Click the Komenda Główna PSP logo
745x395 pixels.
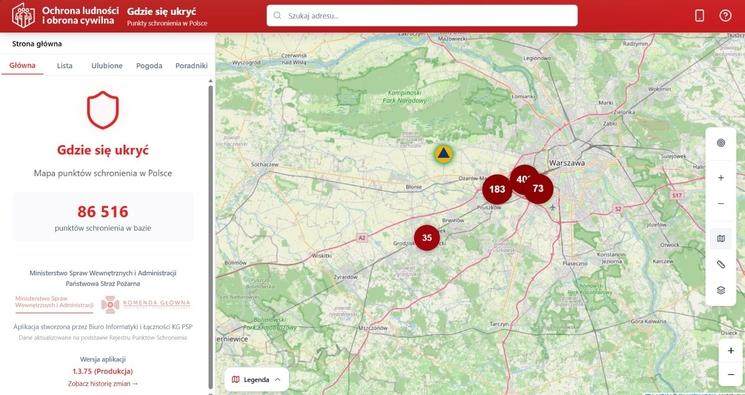(x=146, y=304)
